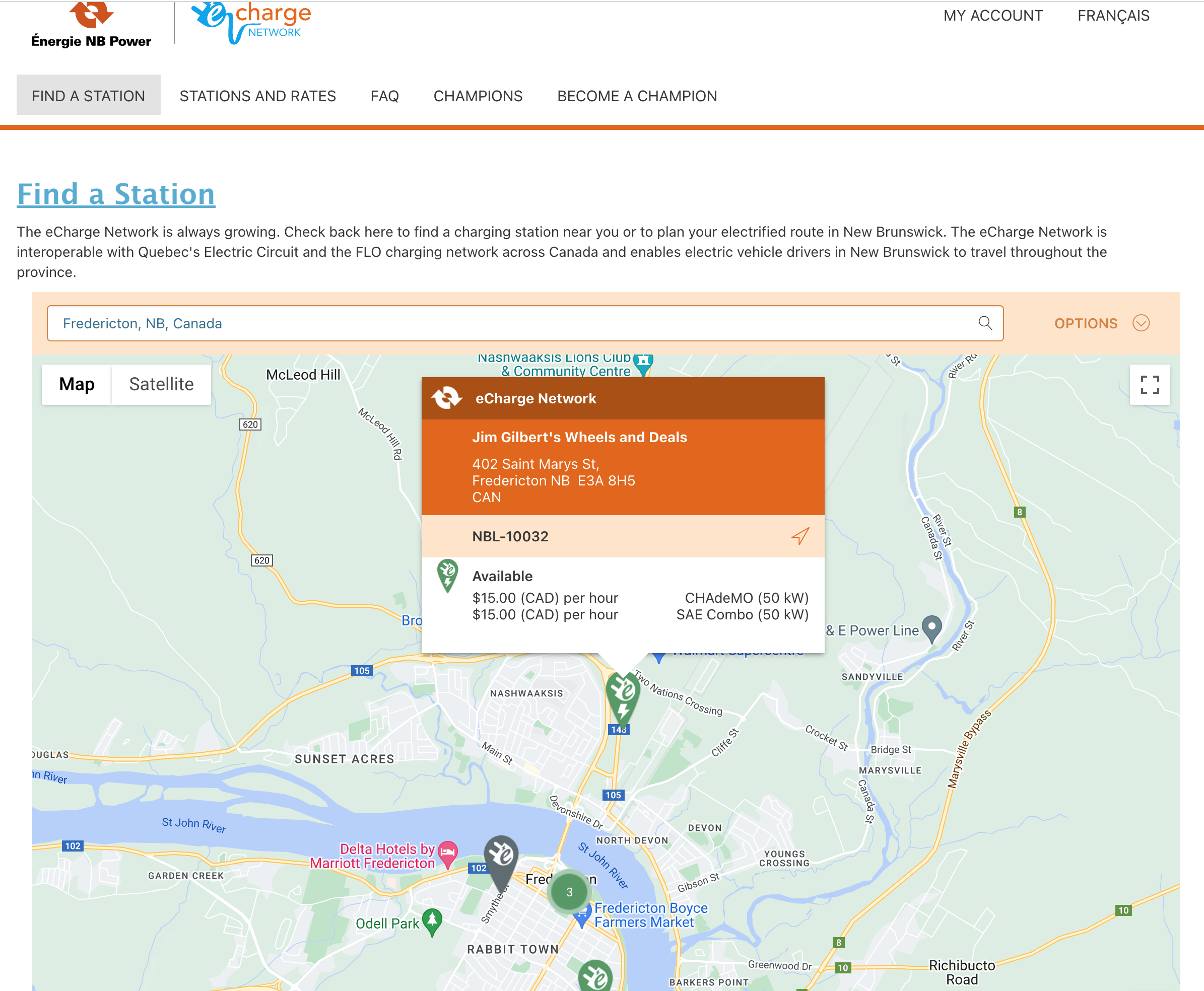Switch to Map view

pyautogui.click(x=77, y=384)
